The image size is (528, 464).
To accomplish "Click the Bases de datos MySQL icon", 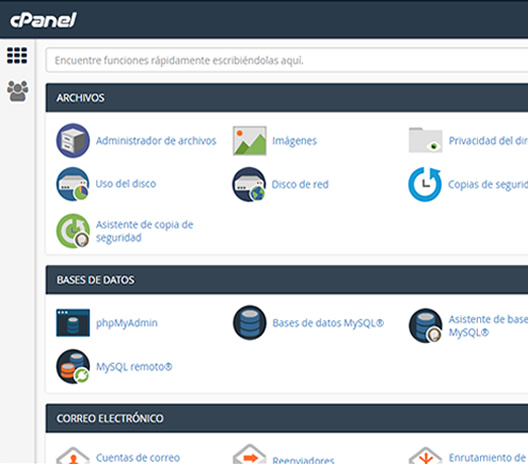I will pyautogui.click(x=250, y=323).
